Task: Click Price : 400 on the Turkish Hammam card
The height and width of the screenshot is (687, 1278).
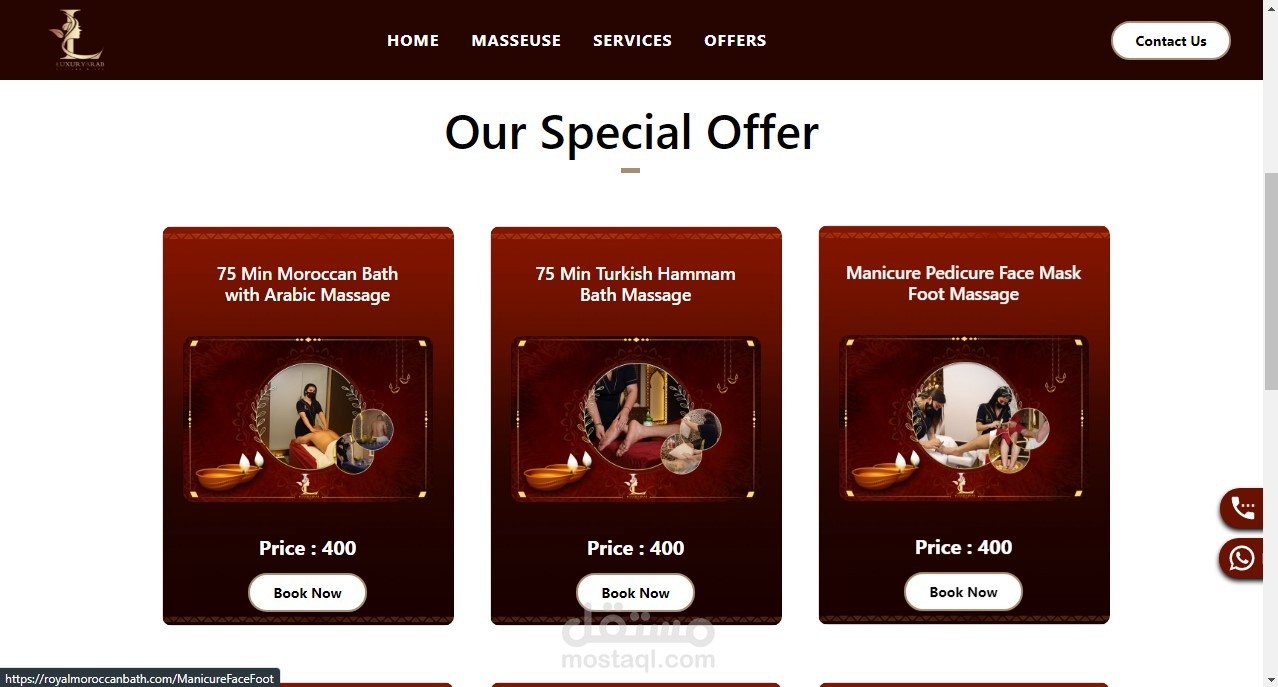Action: coord(635,548)
